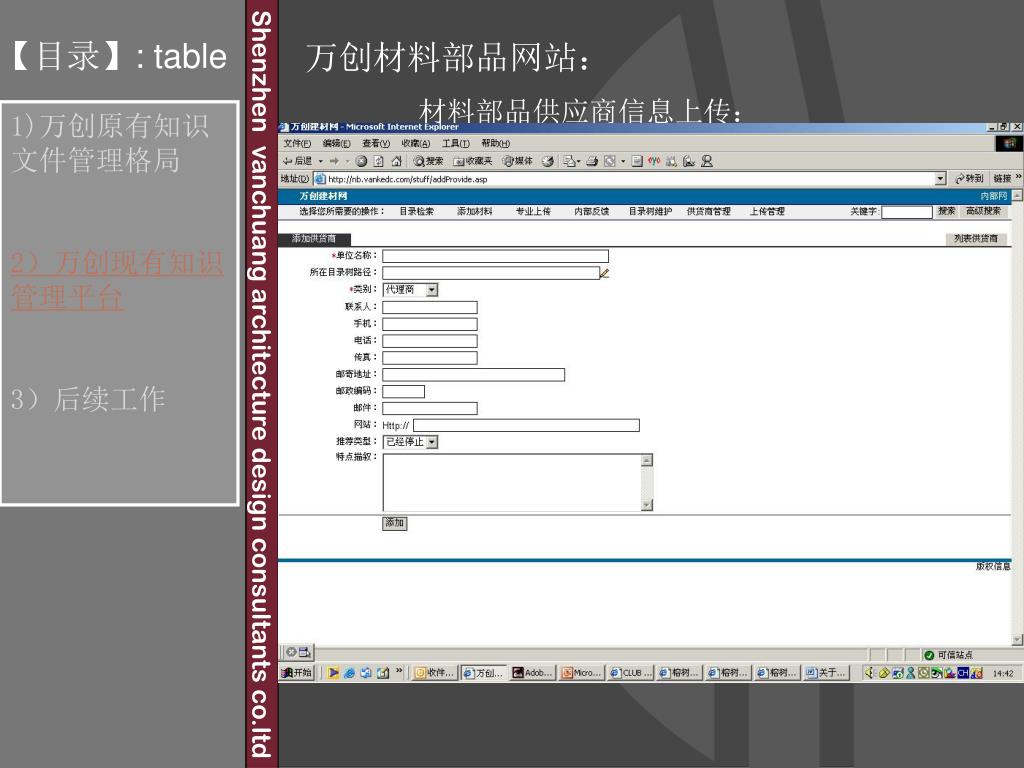1024x768 pixels.
Task: Click the 目录树维护 navigation link
Action: (x=650, y=212)
